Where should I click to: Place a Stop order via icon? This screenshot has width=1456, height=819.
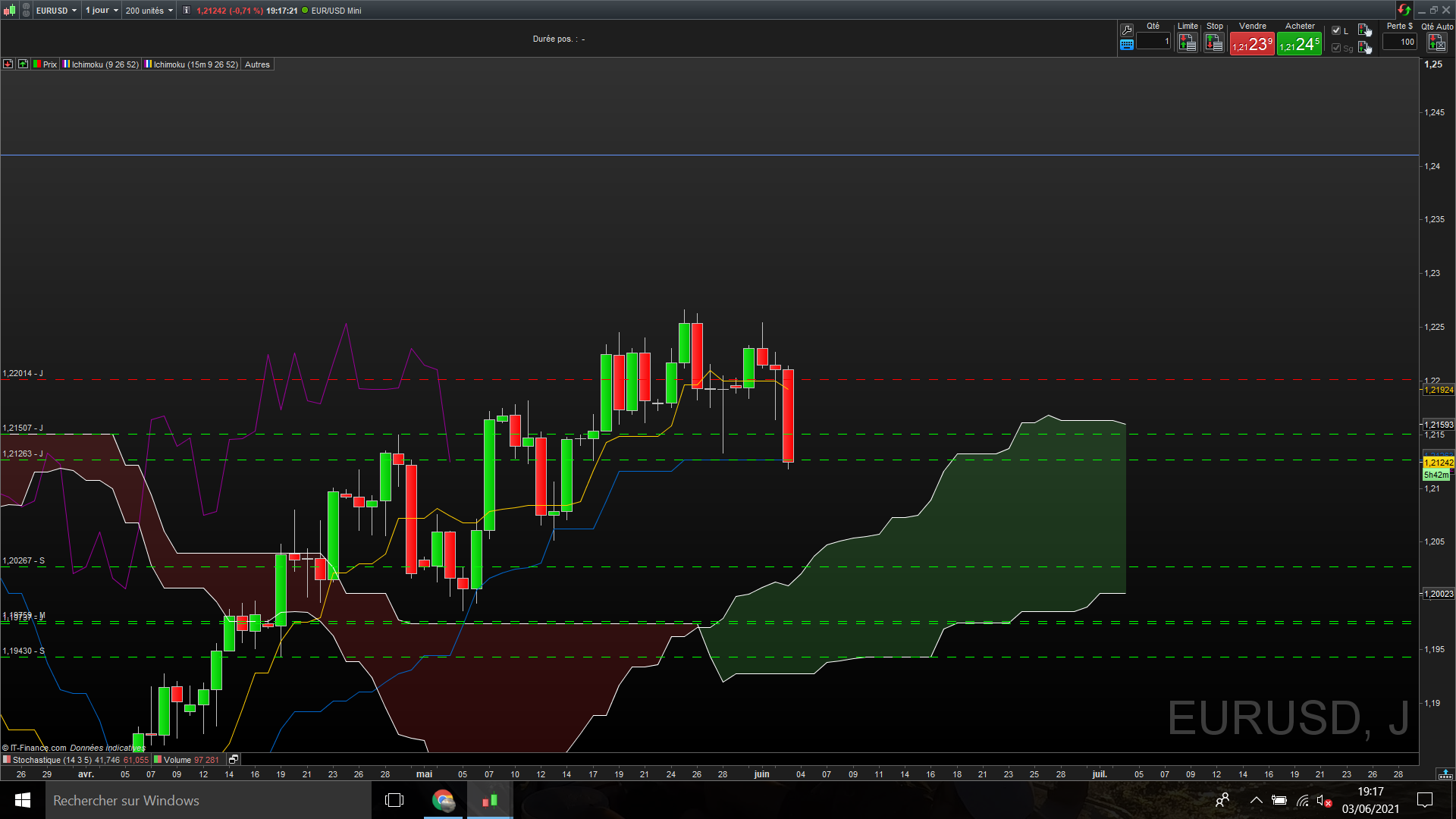click(1214, 43)
